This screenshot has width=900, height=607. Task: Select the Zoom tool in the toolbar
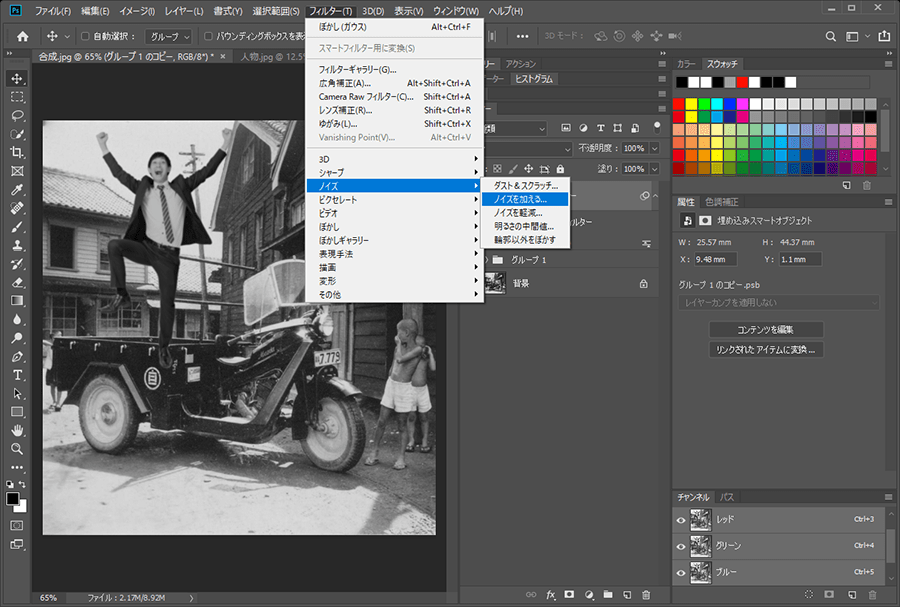point(17,449)
